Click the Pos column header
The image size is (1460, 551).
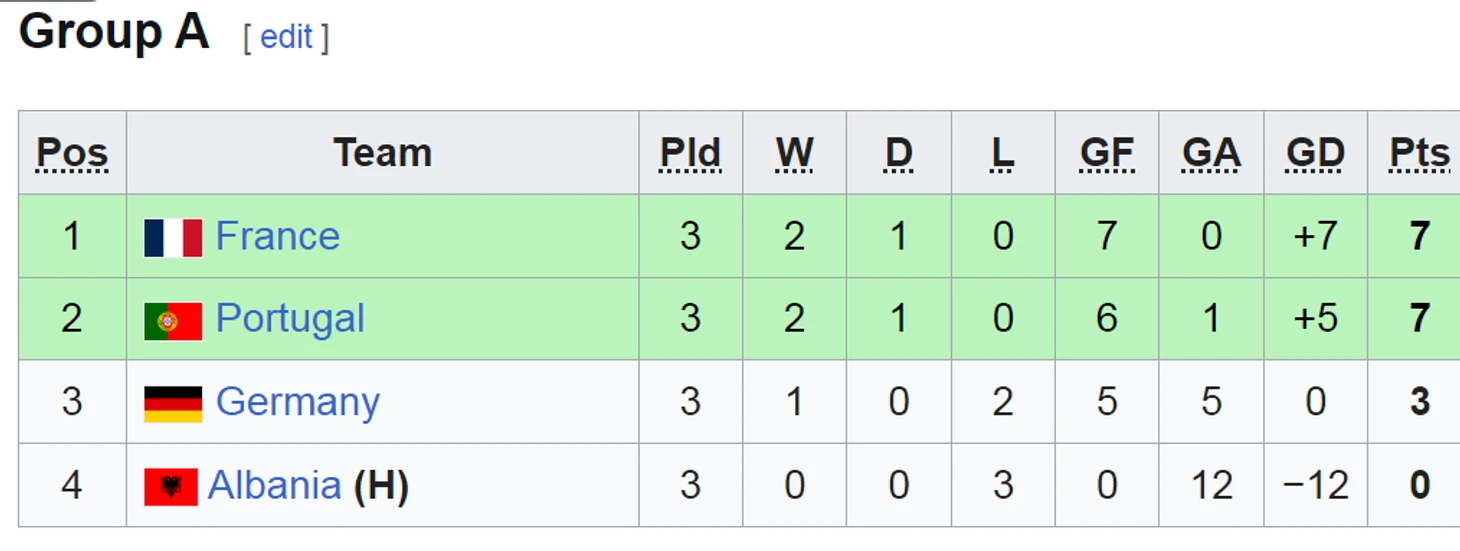(x=72, y=153)
